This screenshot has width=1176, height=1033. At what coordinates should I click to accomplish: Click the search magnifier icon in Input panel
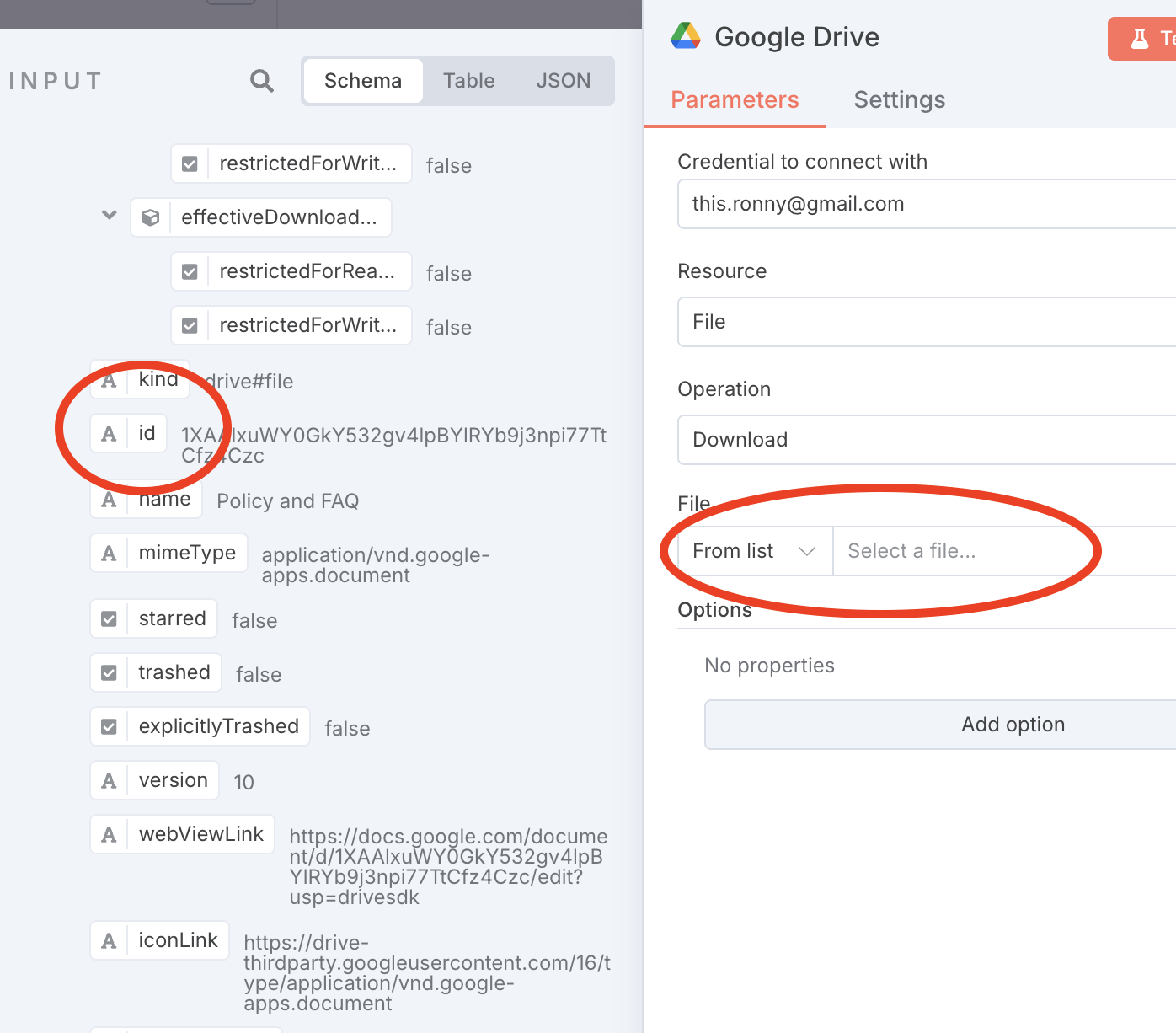click(262, 81)
